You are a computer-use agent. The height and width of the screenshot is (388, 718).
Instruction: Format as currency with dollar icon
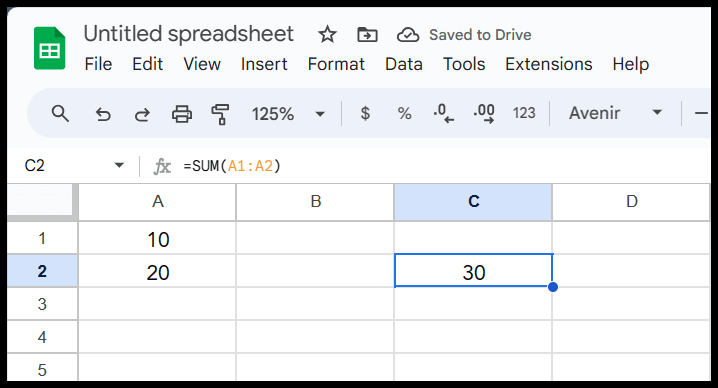tap(365, 113)
